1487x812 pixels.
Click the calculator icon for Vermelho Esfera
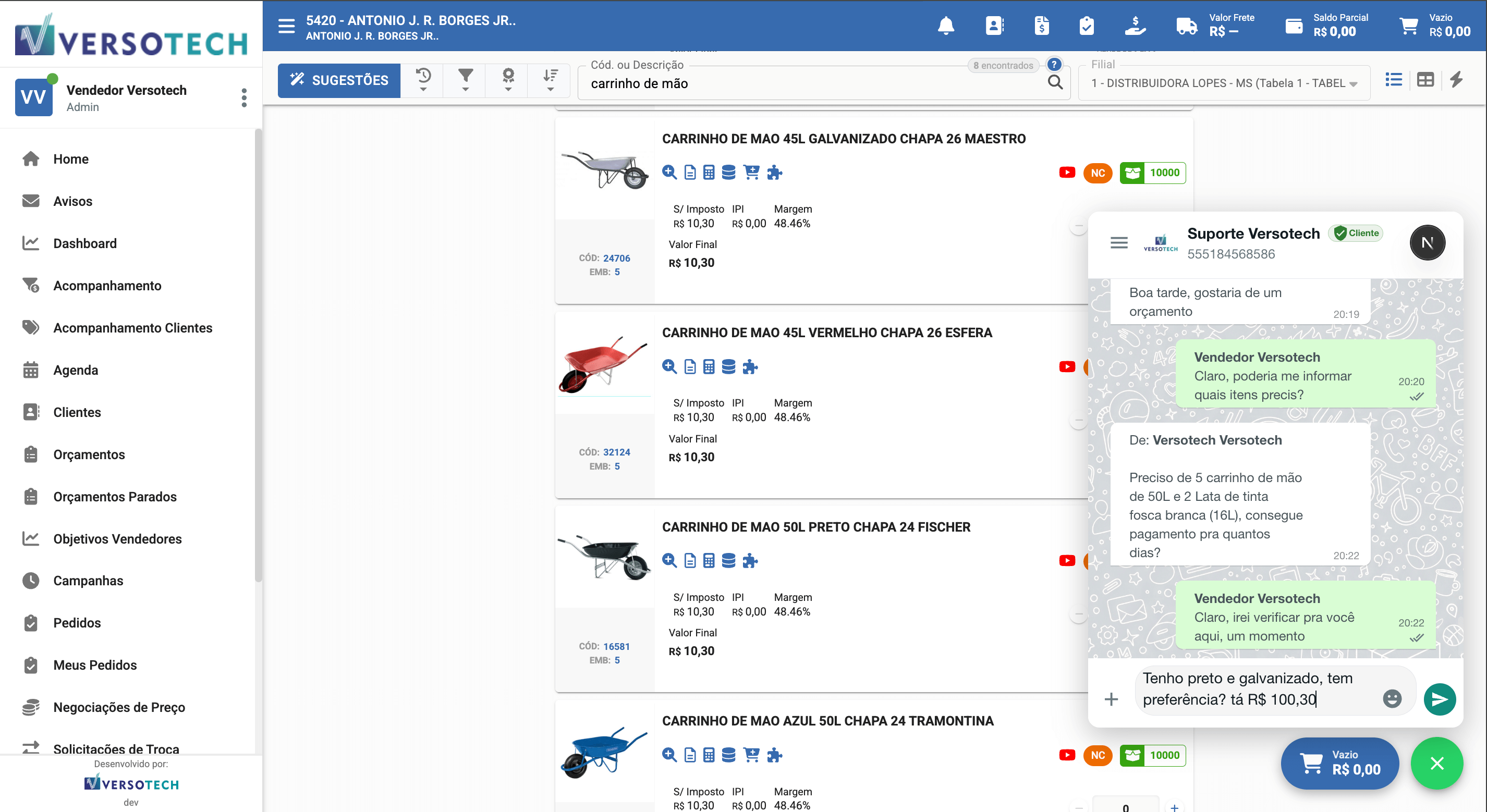(709, 366)
